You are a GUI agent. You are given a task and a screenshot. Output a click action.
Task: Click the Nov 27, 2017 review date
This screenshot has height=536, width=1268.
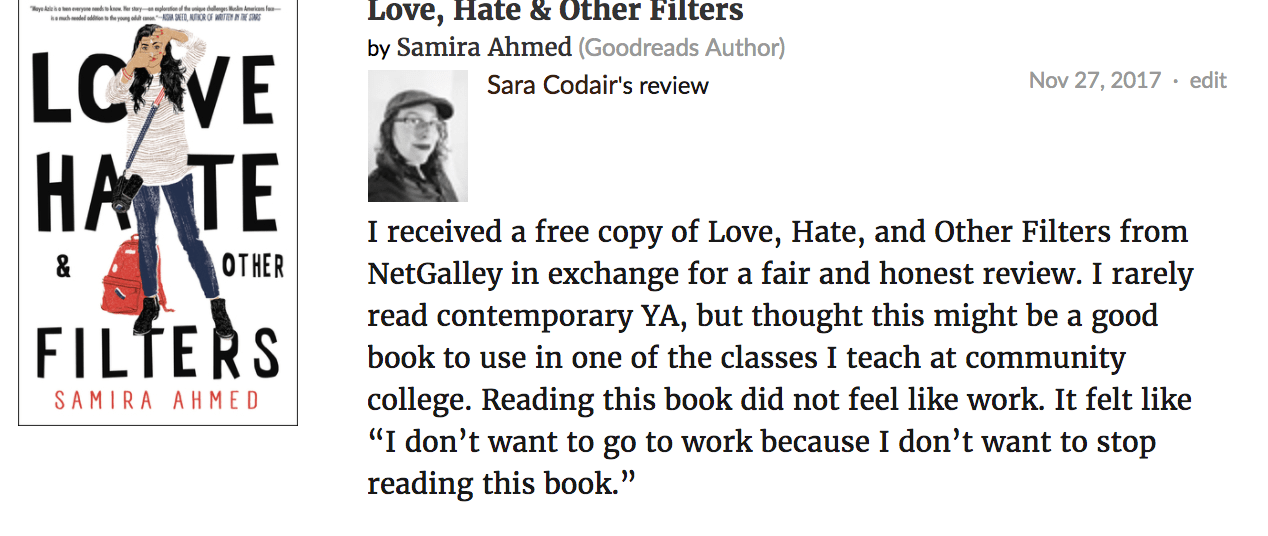[1094, 80]
